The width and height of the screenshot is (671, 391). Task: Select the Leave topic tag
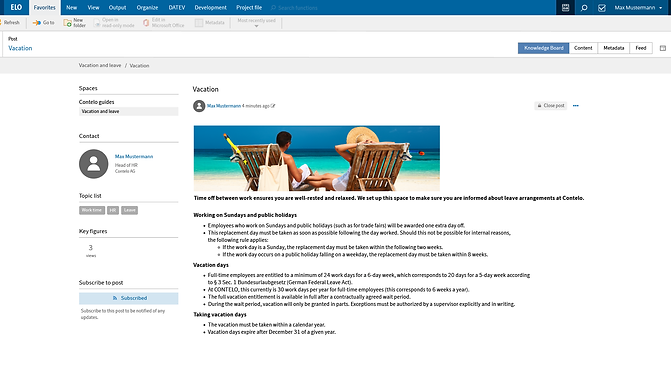(129, 210)
